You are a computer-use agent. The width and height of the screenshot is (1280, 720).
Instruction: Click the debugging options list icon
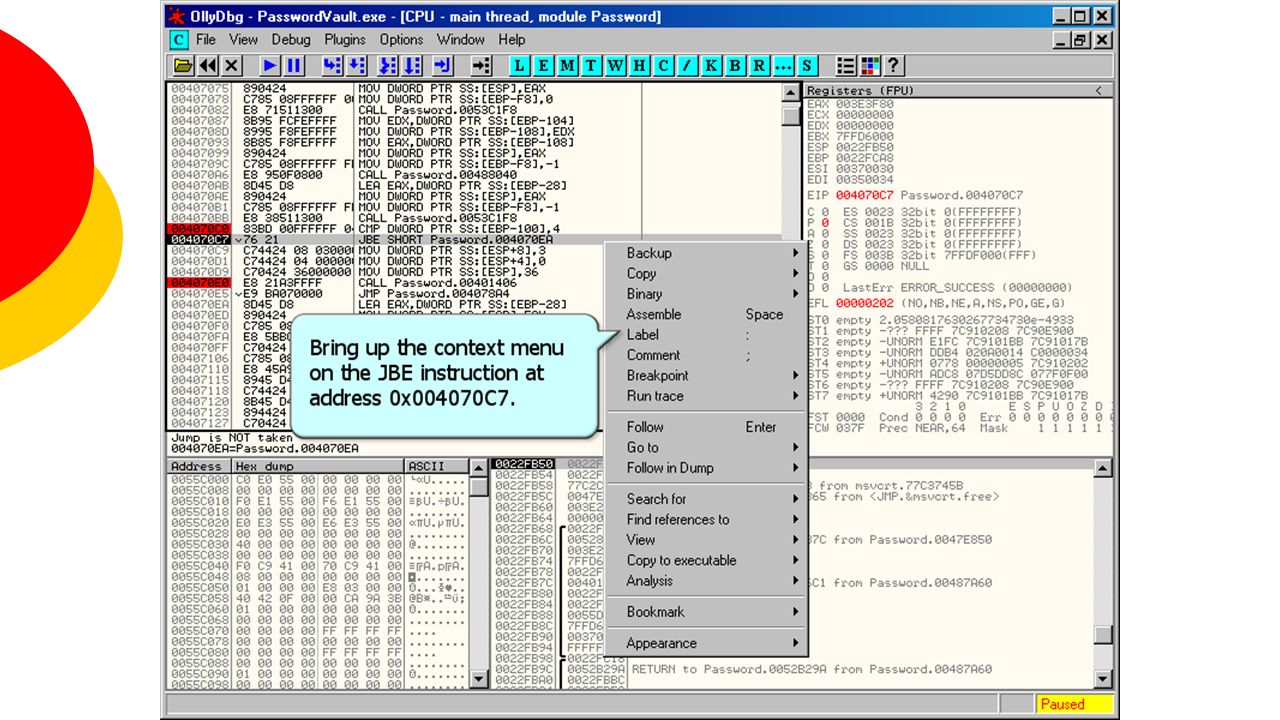[x=846, y=66]
